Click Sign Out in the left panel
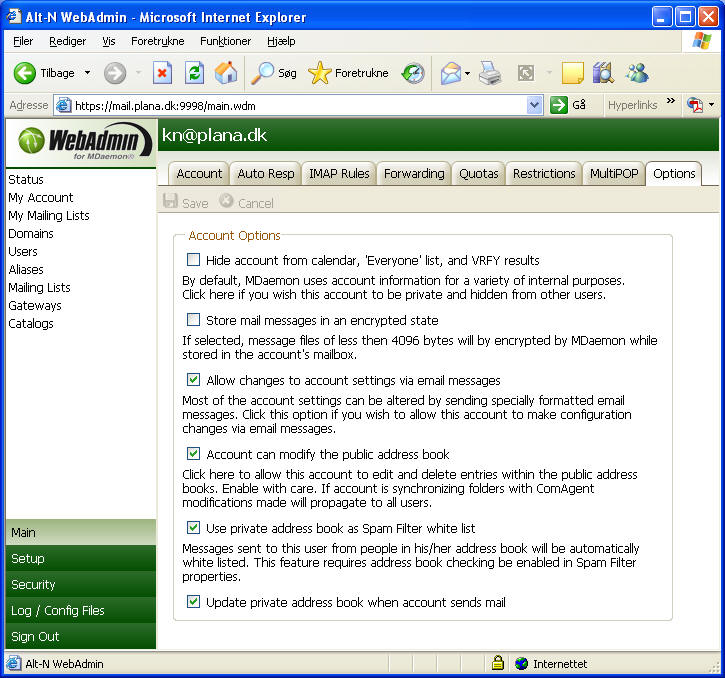Screen dimensions: 725x678 point(35,636)
